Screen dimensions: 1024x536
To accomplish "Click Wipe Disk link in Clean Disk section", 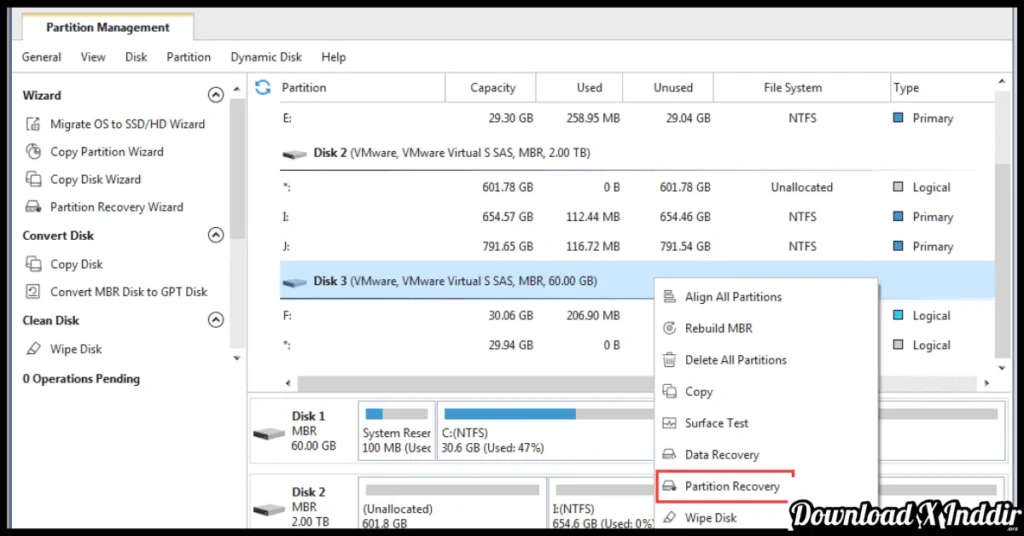I will (x=76, y=349).
